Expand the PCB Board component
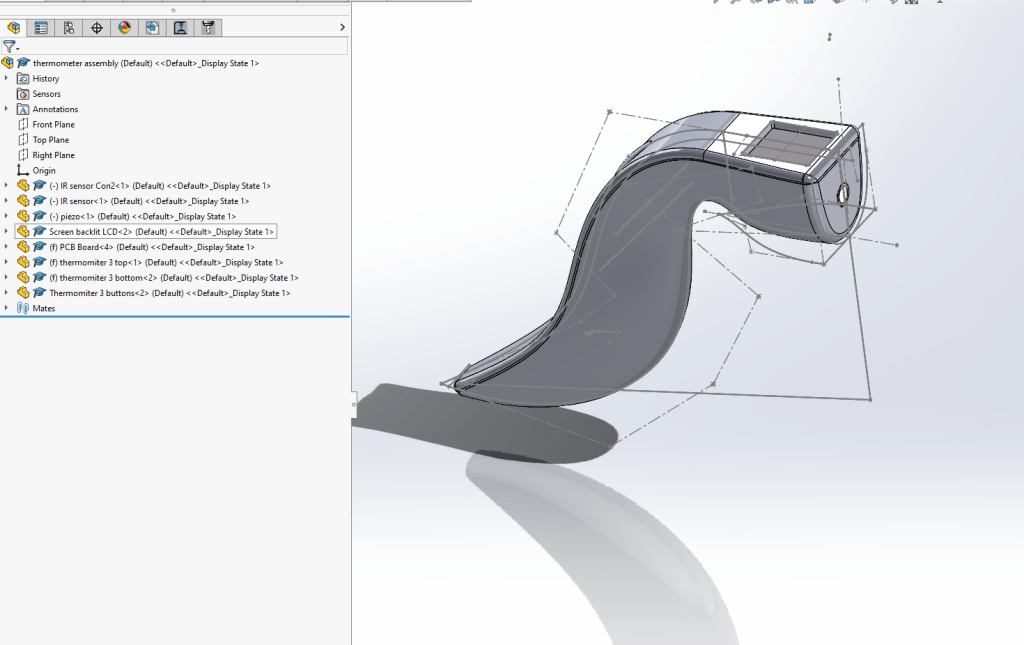This screenshot has width=1024, height=645. click(6, 247)
